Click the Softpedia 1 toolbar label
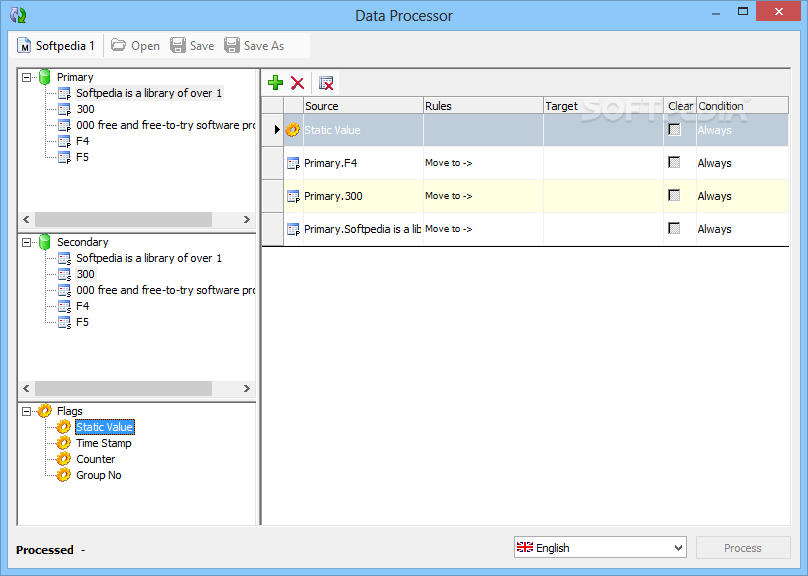Viewport: 808px width, 576px height. pyautogui.click(x=65, y=46)
